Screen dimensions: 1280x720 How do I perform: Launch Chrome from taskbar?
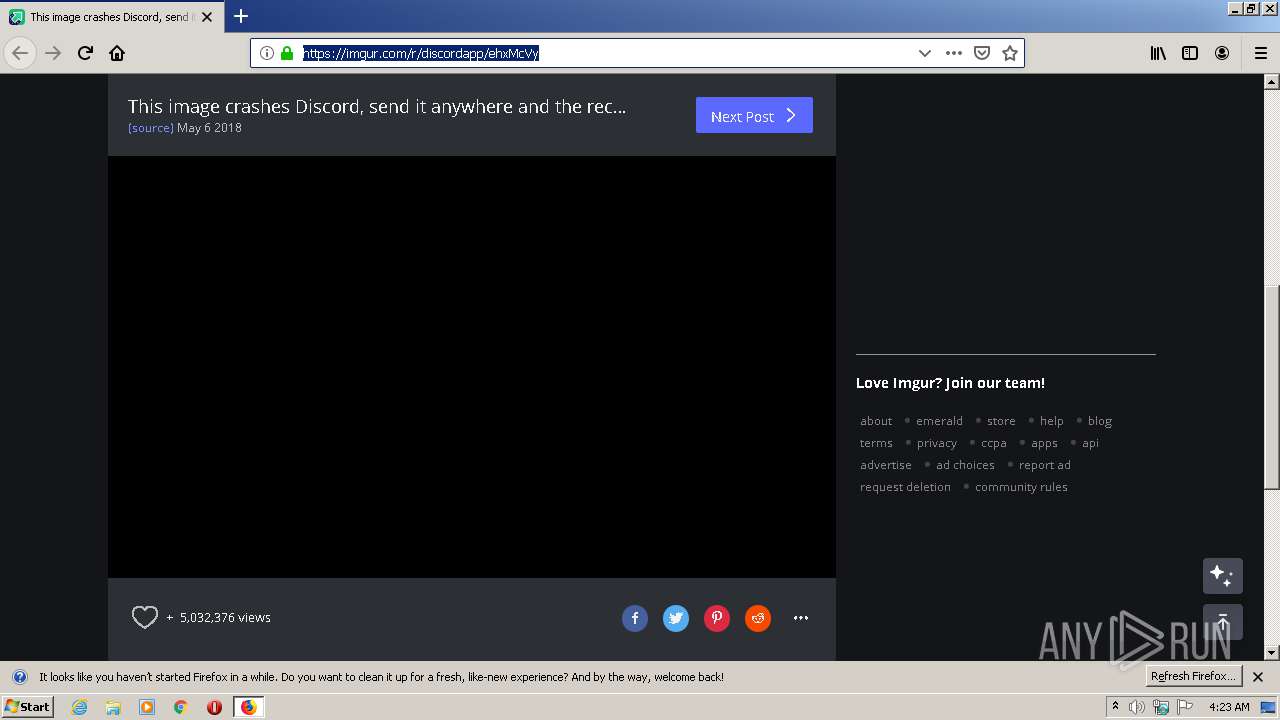(181, 707)
